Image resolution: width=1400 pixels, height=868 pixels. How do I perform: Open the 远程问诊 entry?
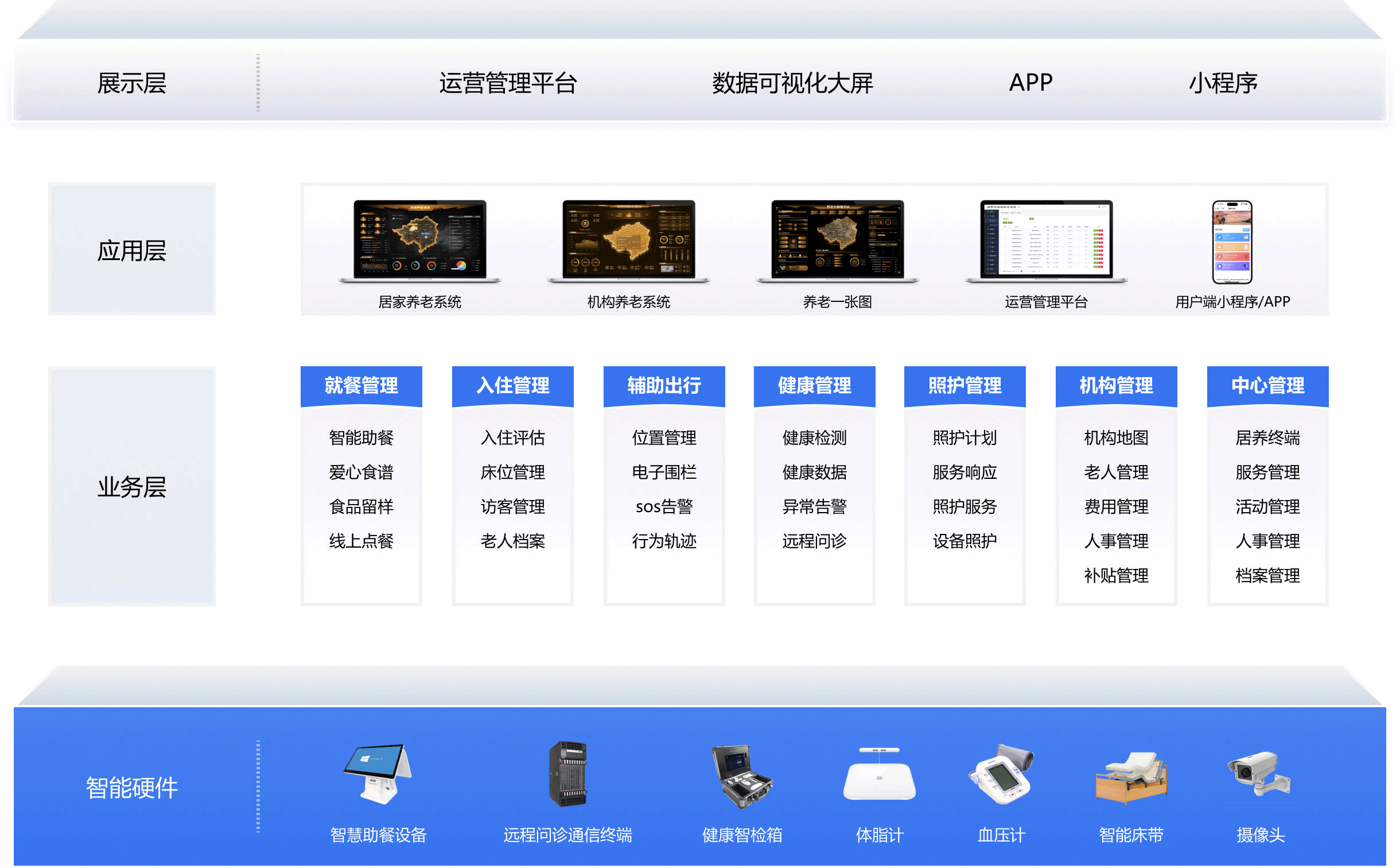pos(814,541)
